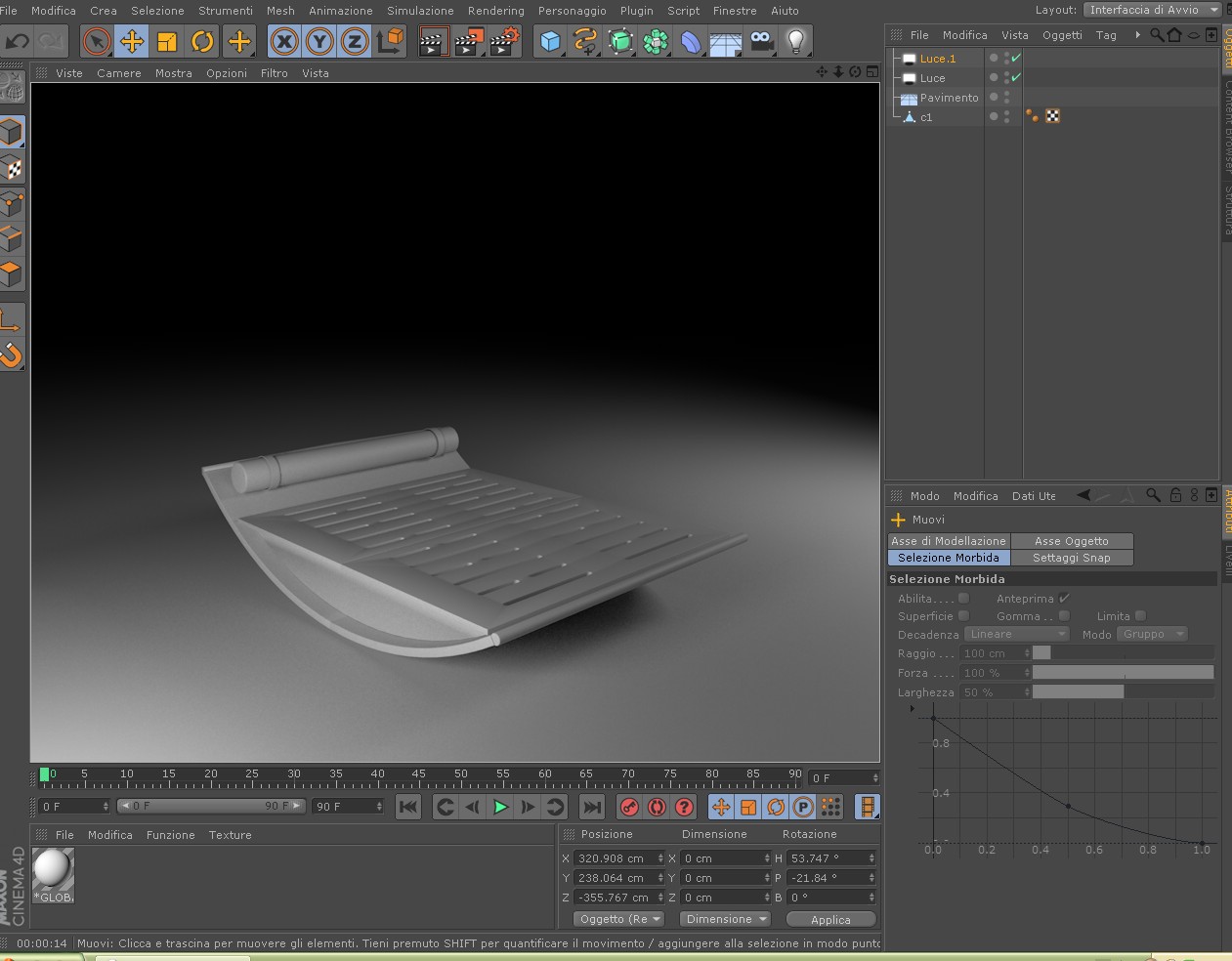Select the Rotate tool icon
Image resolution: width=1232 pixels, height=961 pixels.
tap(202, 41)
